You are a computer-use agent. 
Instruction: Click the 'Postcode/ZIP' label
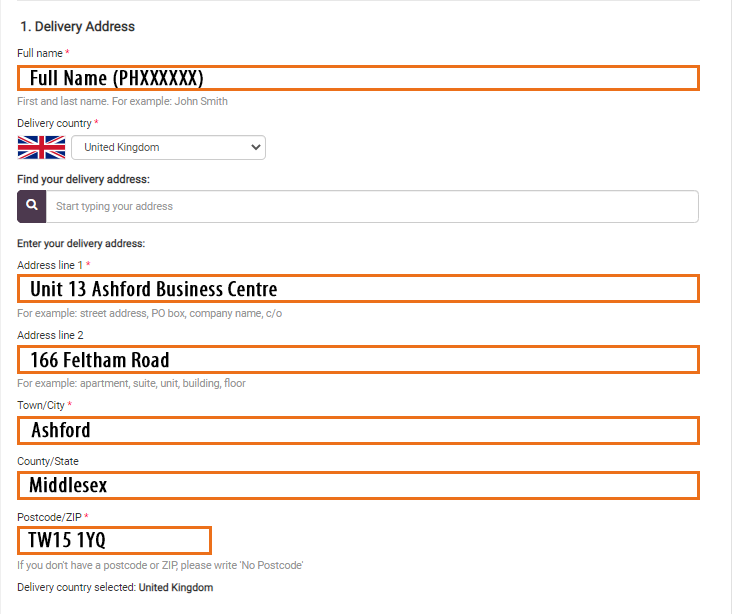click(x=49, y=517)
